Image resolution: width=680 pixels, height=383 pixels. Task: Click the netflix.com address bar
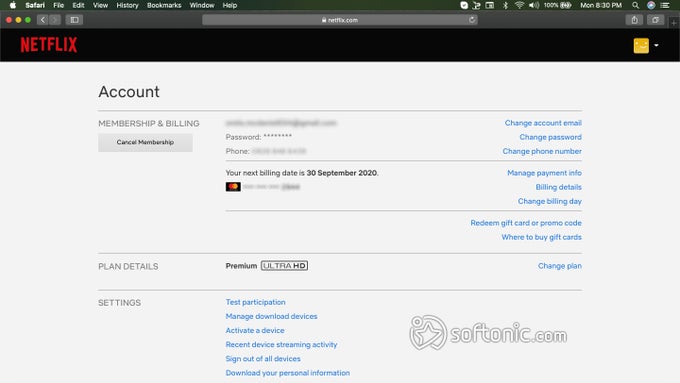[340, 20]
